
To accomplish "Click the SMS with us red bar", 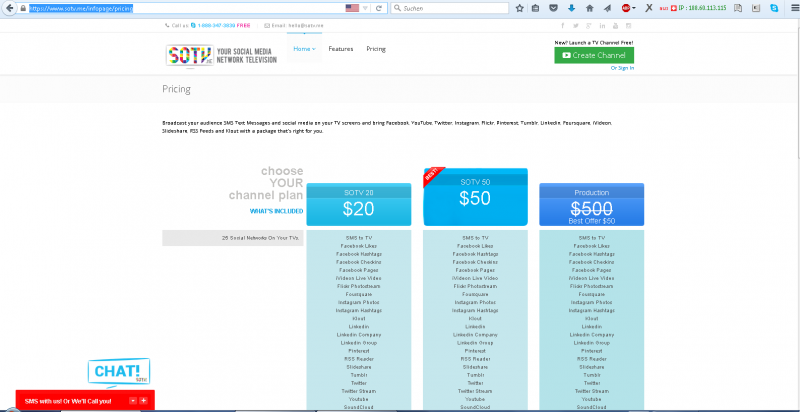I will tap(85, 401).
